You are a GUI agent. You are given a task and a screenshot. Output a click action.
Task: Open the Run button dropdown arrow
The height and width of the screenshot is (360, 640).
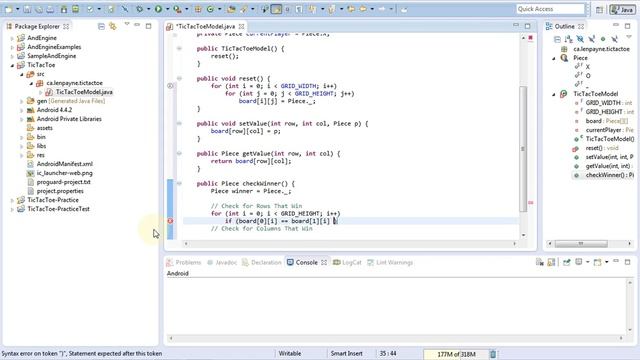click(167, 9)
